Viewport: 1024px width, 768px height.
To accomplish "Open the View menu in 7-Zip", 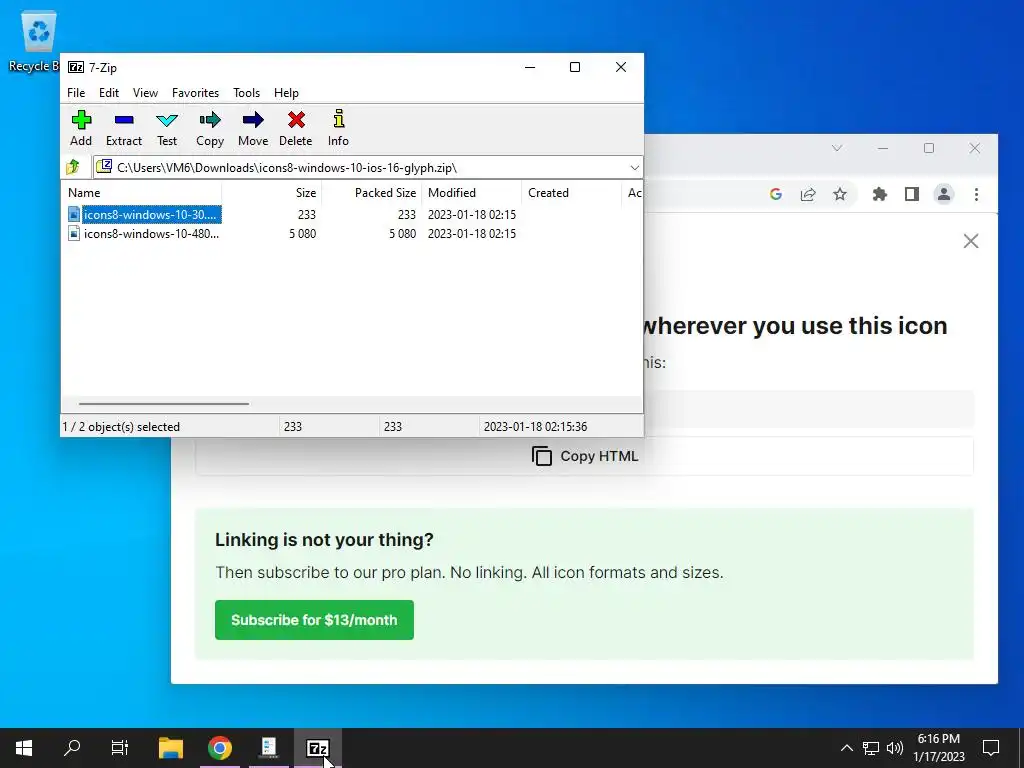I will pos(145,93).
